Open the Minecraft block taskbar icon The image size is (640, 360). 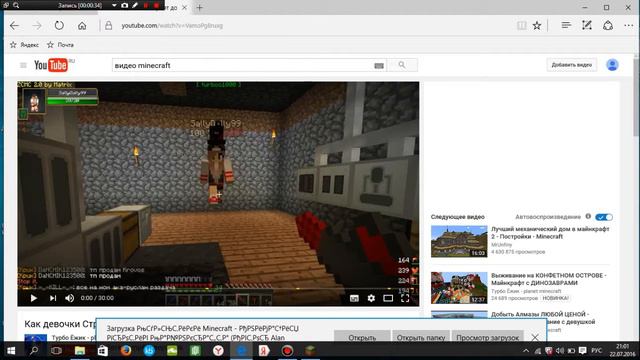(310, 351)
